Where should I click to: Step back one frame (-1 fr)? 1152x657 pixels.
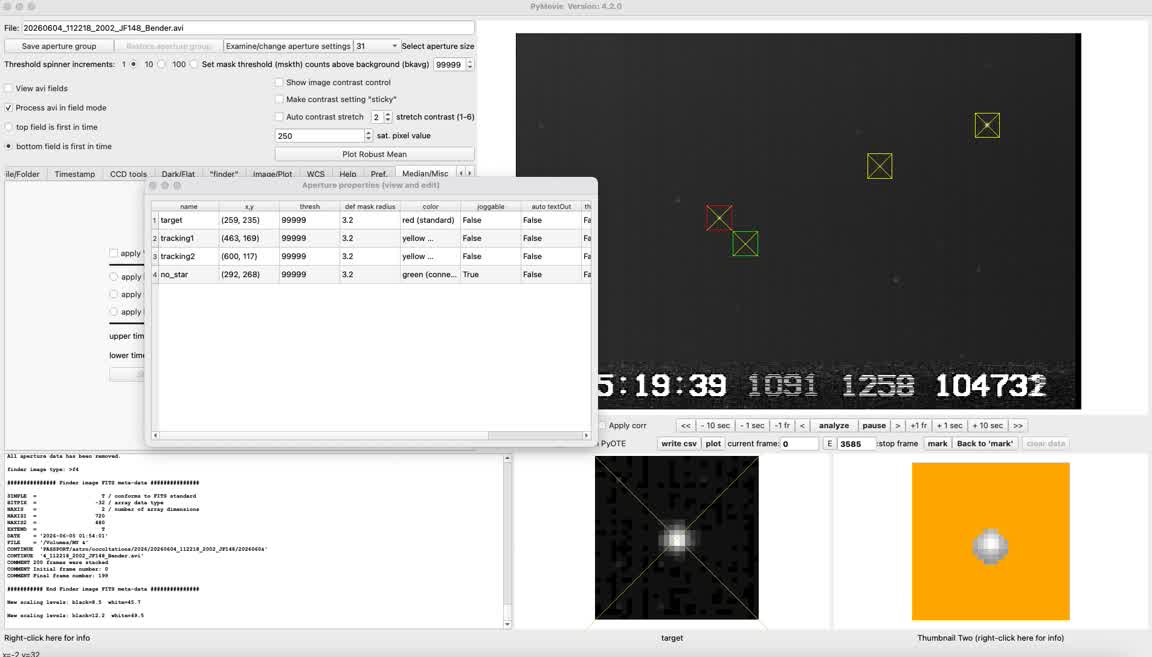pyautogui.click(x=782, y=426)
